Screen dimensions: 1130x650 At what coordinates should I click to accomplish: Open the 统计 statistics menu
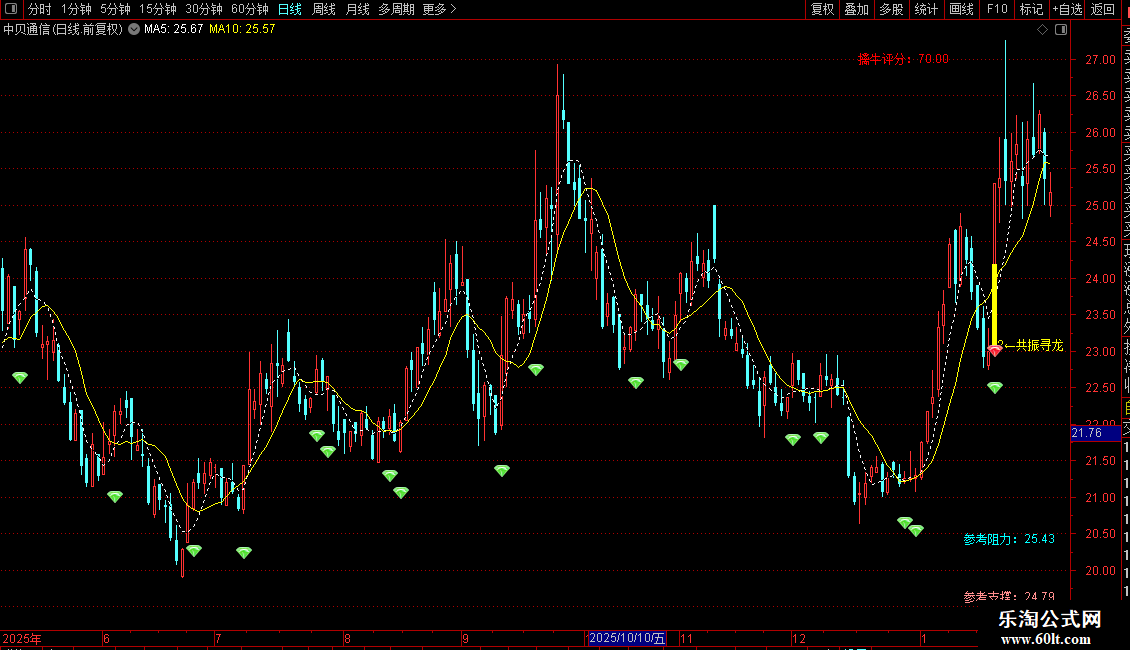pyautogui.click(x=926, y=9)
